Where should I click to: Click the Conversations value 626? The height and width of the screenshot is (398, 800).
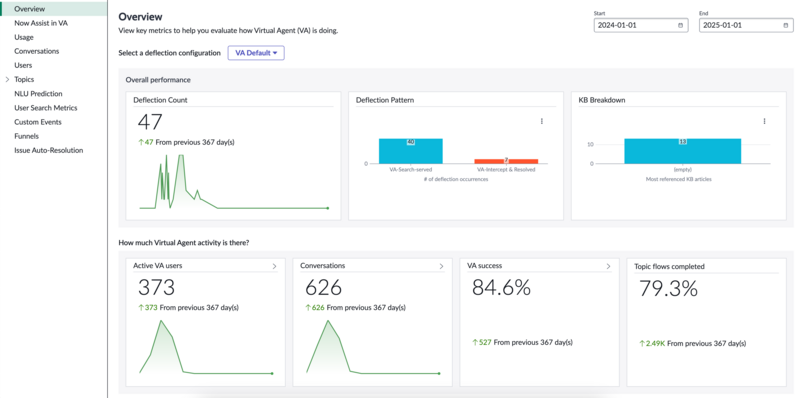tap(323, 288)
